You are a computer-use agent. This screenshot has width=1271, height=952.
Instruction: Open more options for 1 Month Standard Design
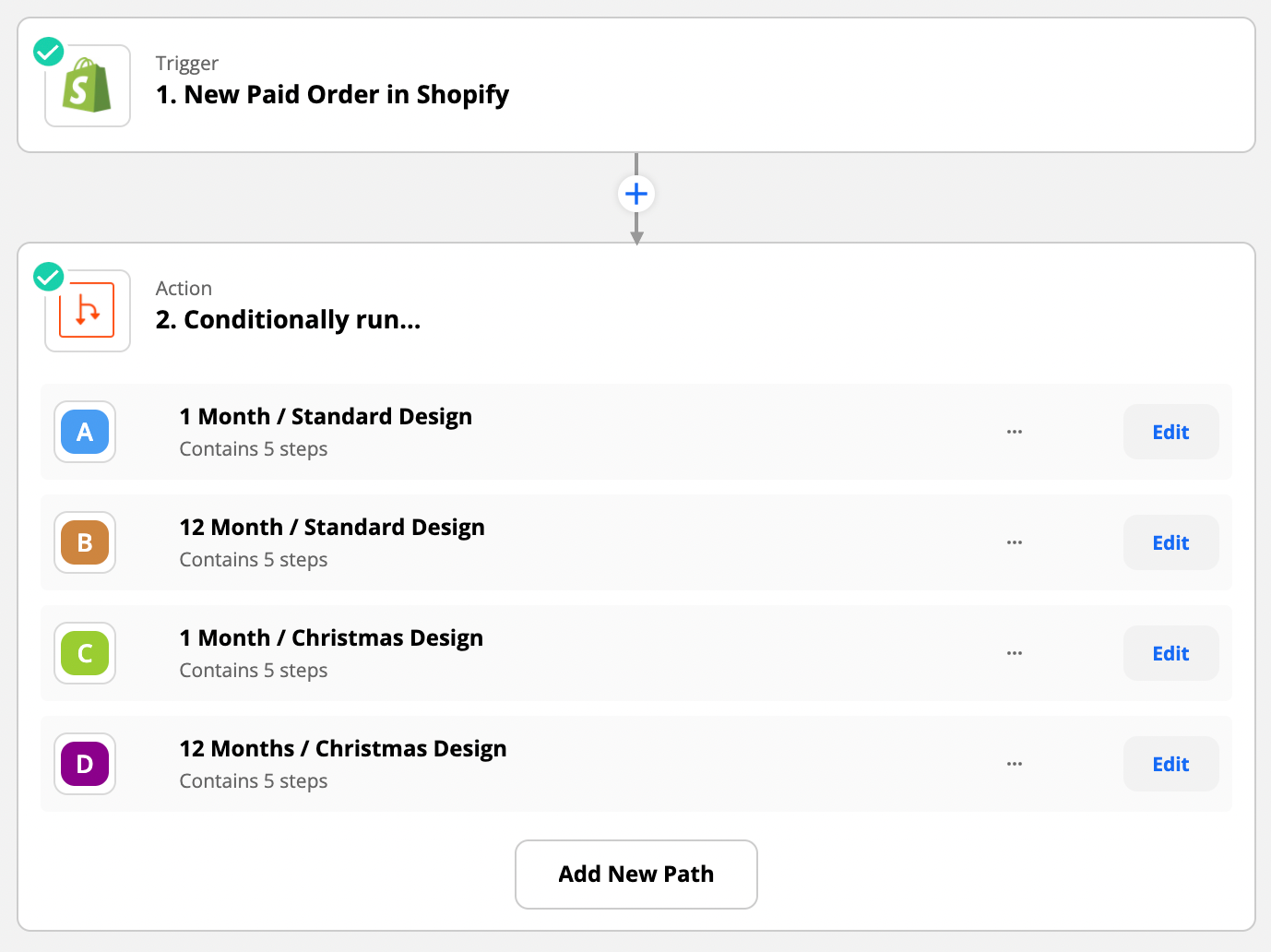pos(1015,432)
